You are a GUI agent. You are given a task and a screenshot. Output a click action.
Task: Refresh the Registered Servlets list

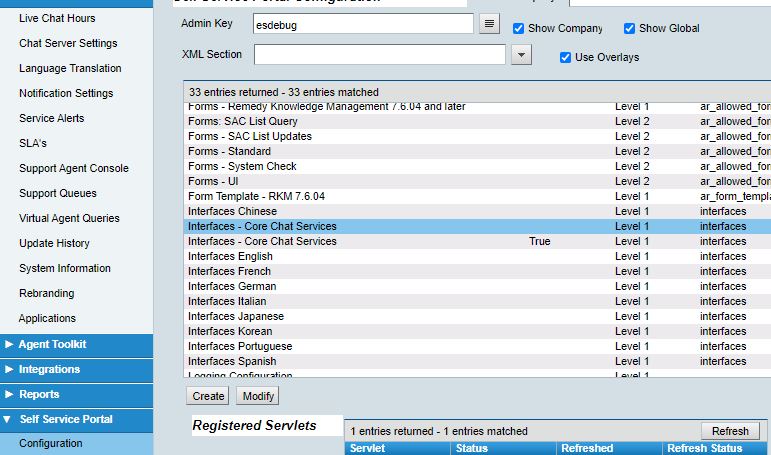pos(730,431)
